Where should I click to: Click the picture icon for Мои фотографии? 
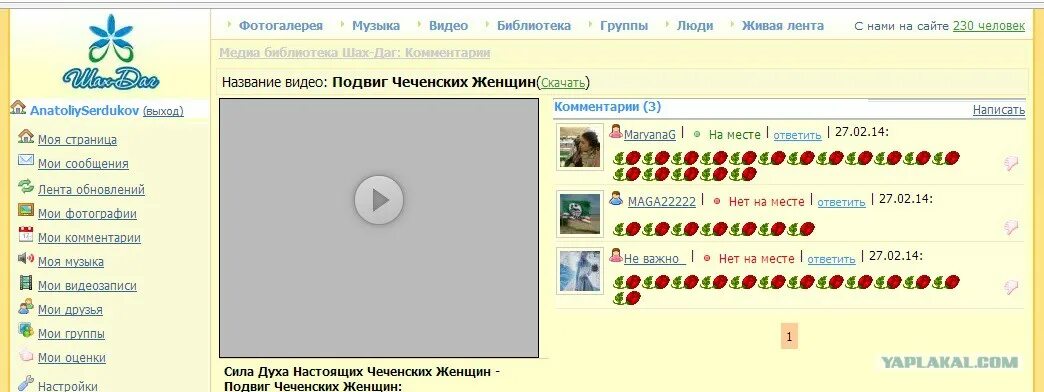26,211
